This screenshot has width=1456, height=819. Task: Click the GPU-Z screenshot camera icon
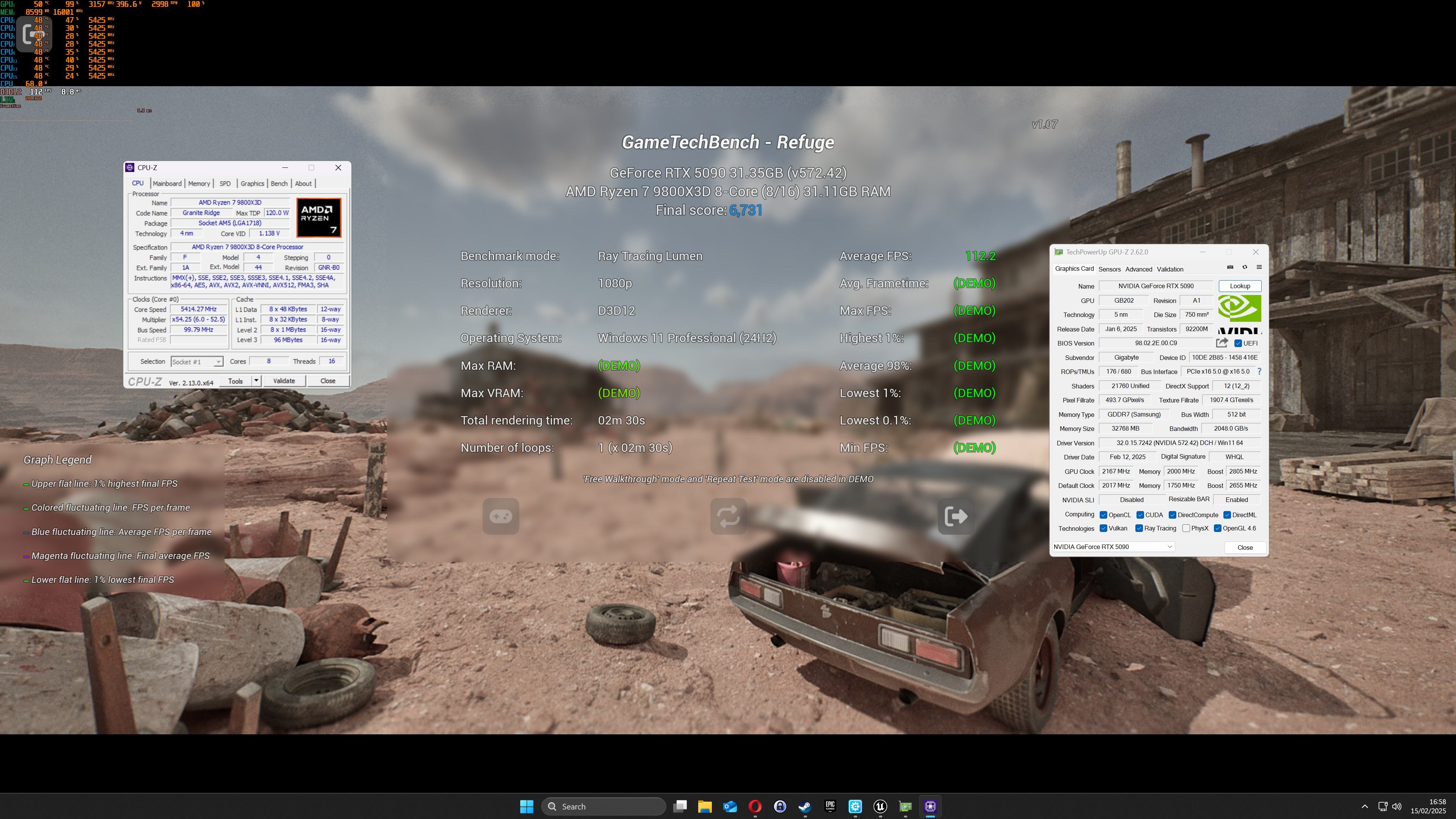1230,267
